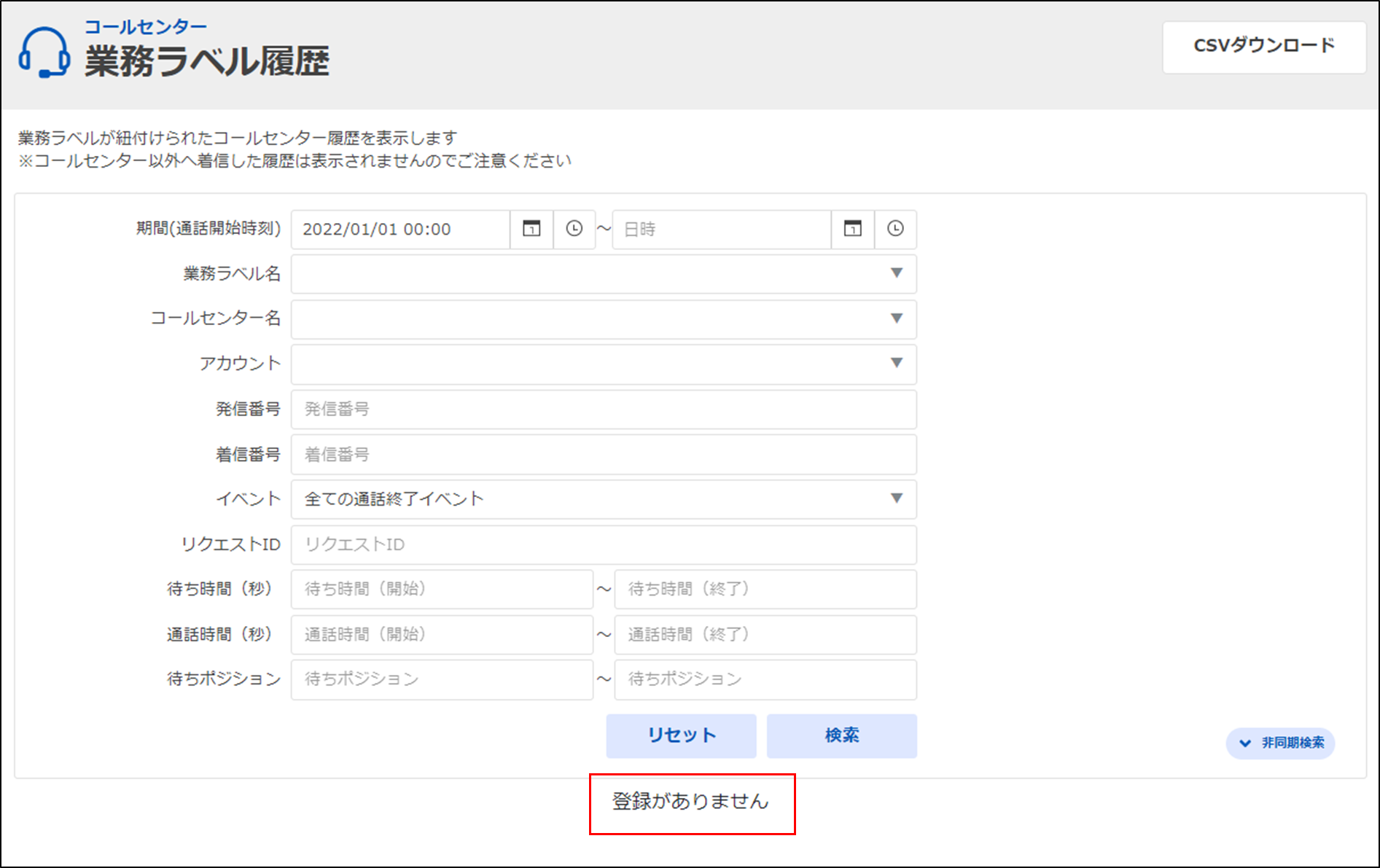
Task: Focus the second 待ちポジション field
Action: [765, 679]
